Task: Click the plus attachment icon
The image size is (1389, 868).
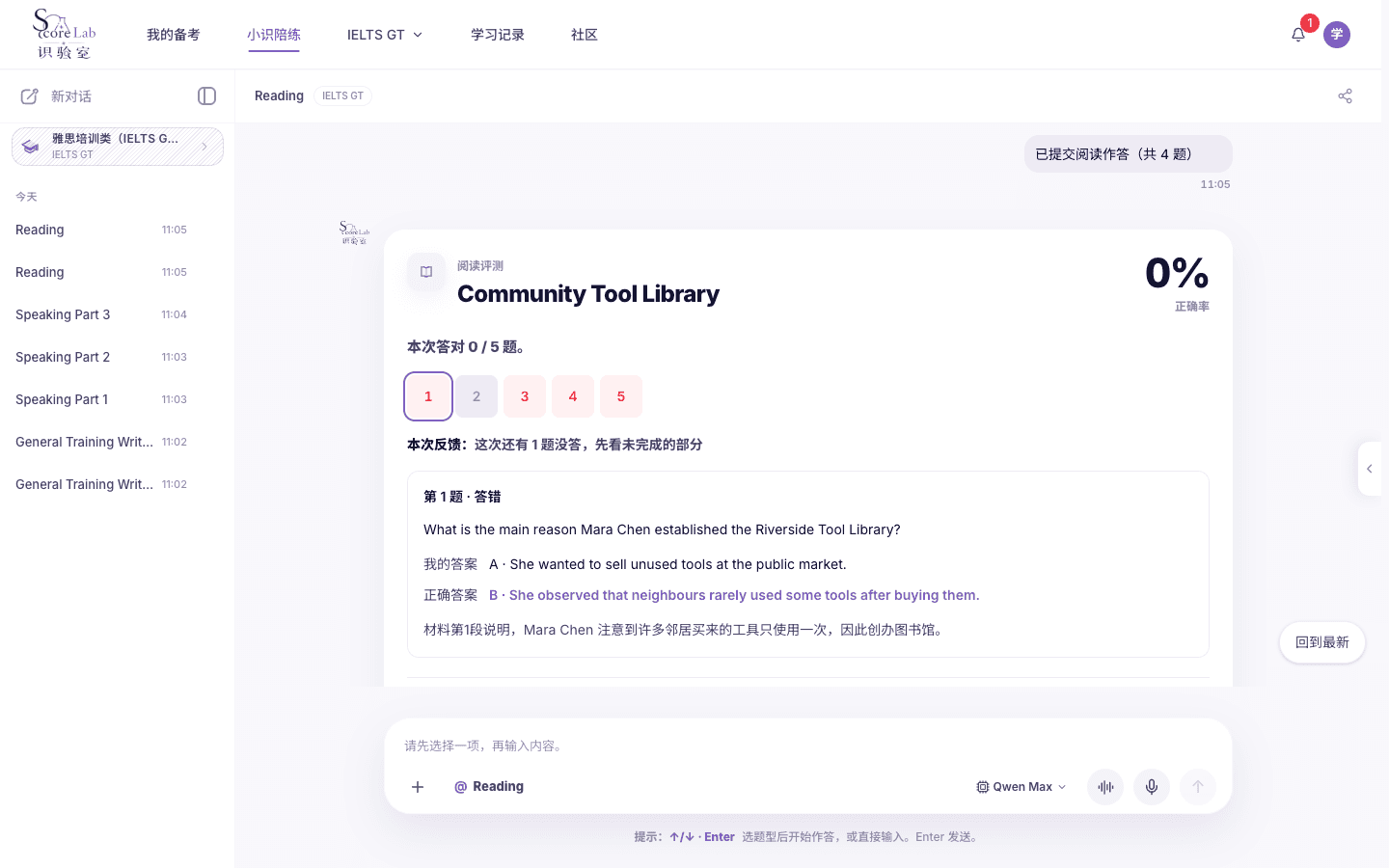Action: click(x=418, y=787)
